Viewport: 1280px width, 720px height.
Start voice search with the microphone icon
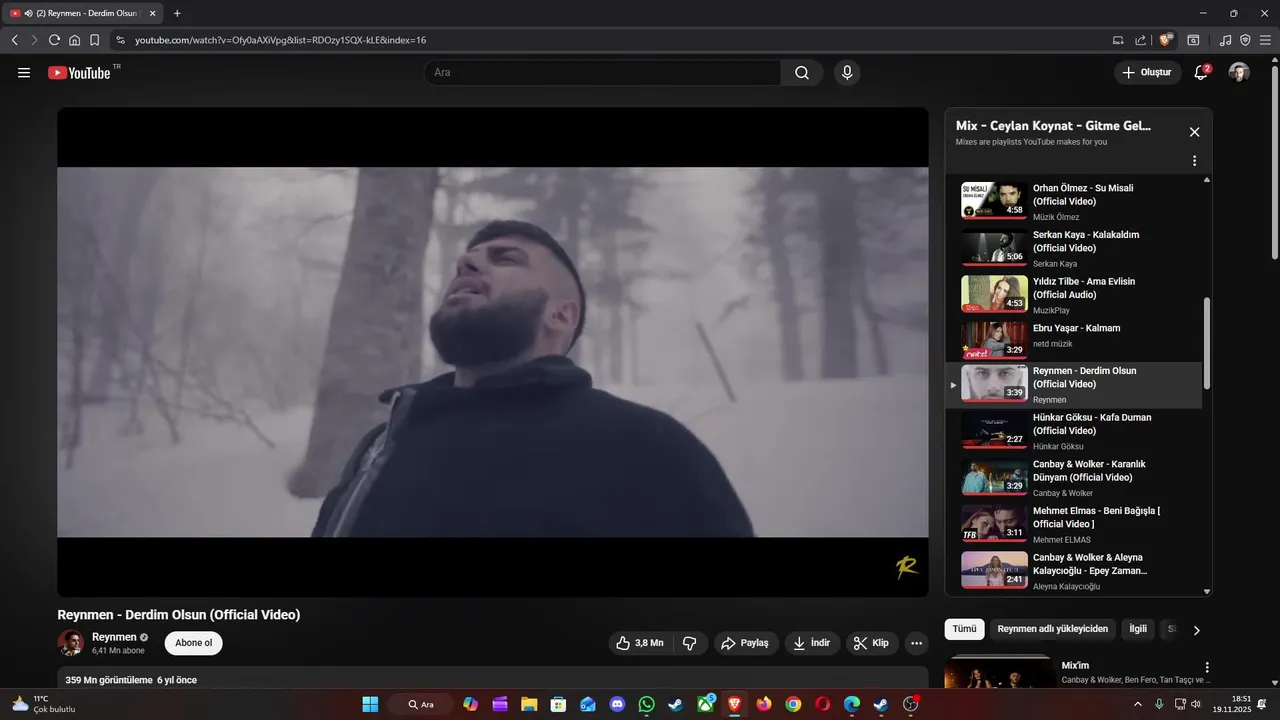tap(847, 72)
